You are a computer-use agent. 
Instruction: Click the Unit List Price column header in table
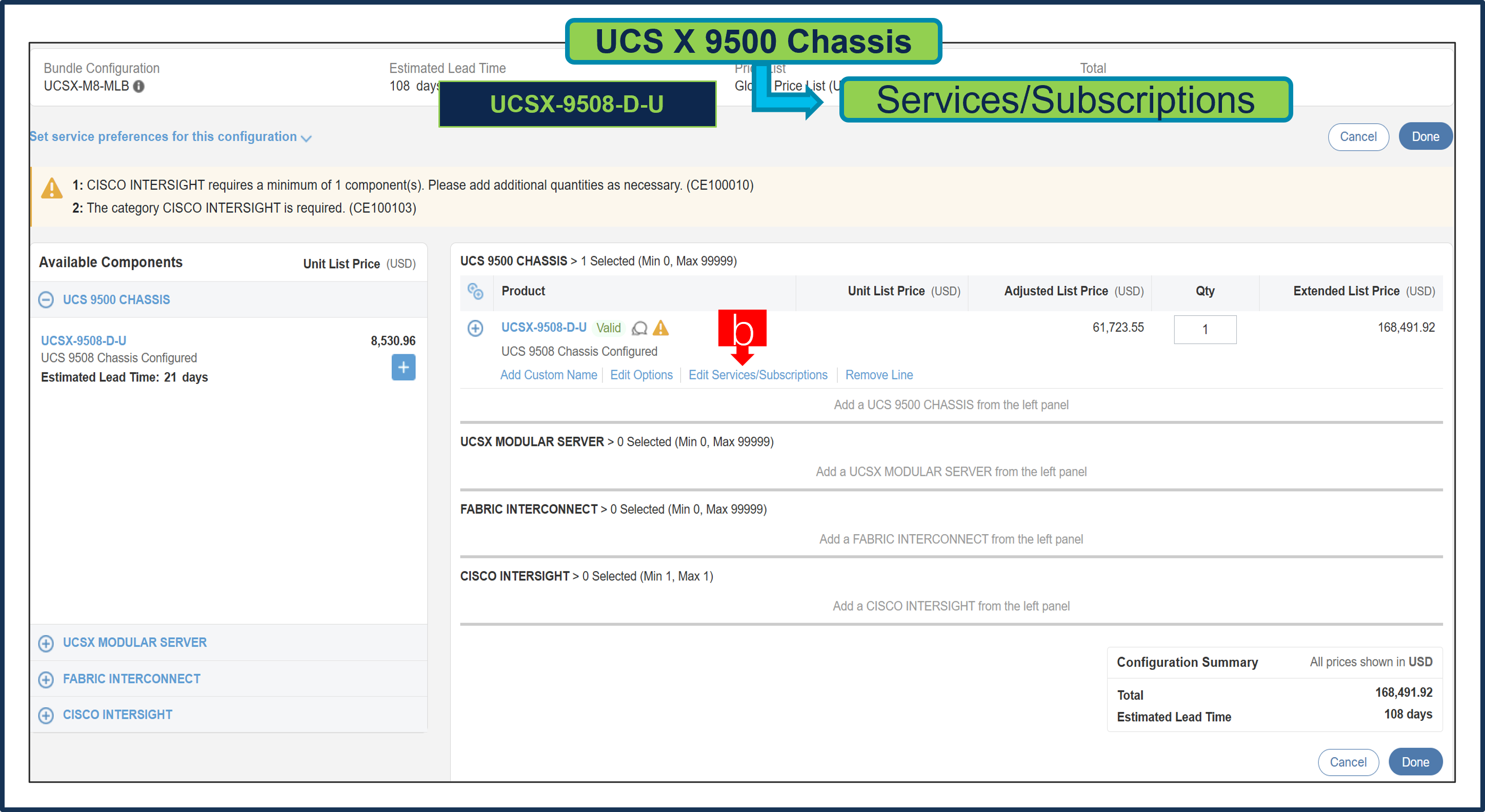(904, 291)
